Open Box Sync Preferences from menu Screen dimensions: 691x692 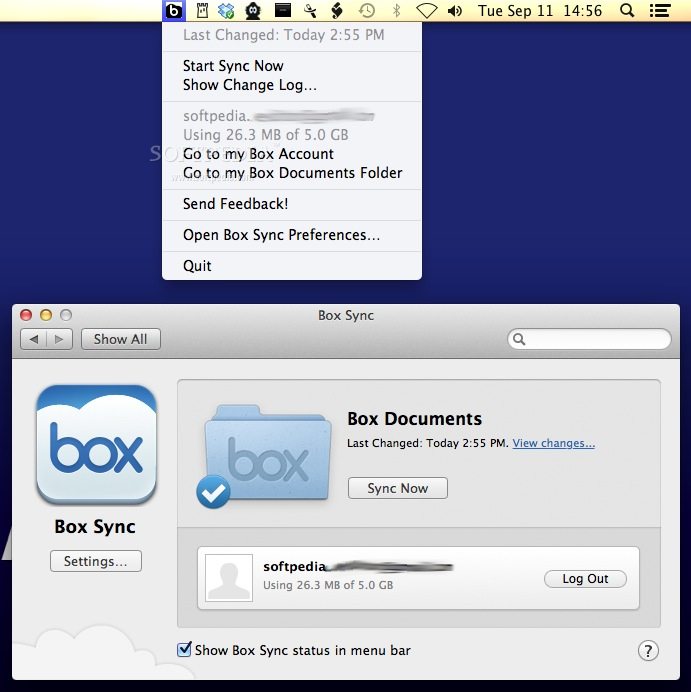tap(292, 235)
